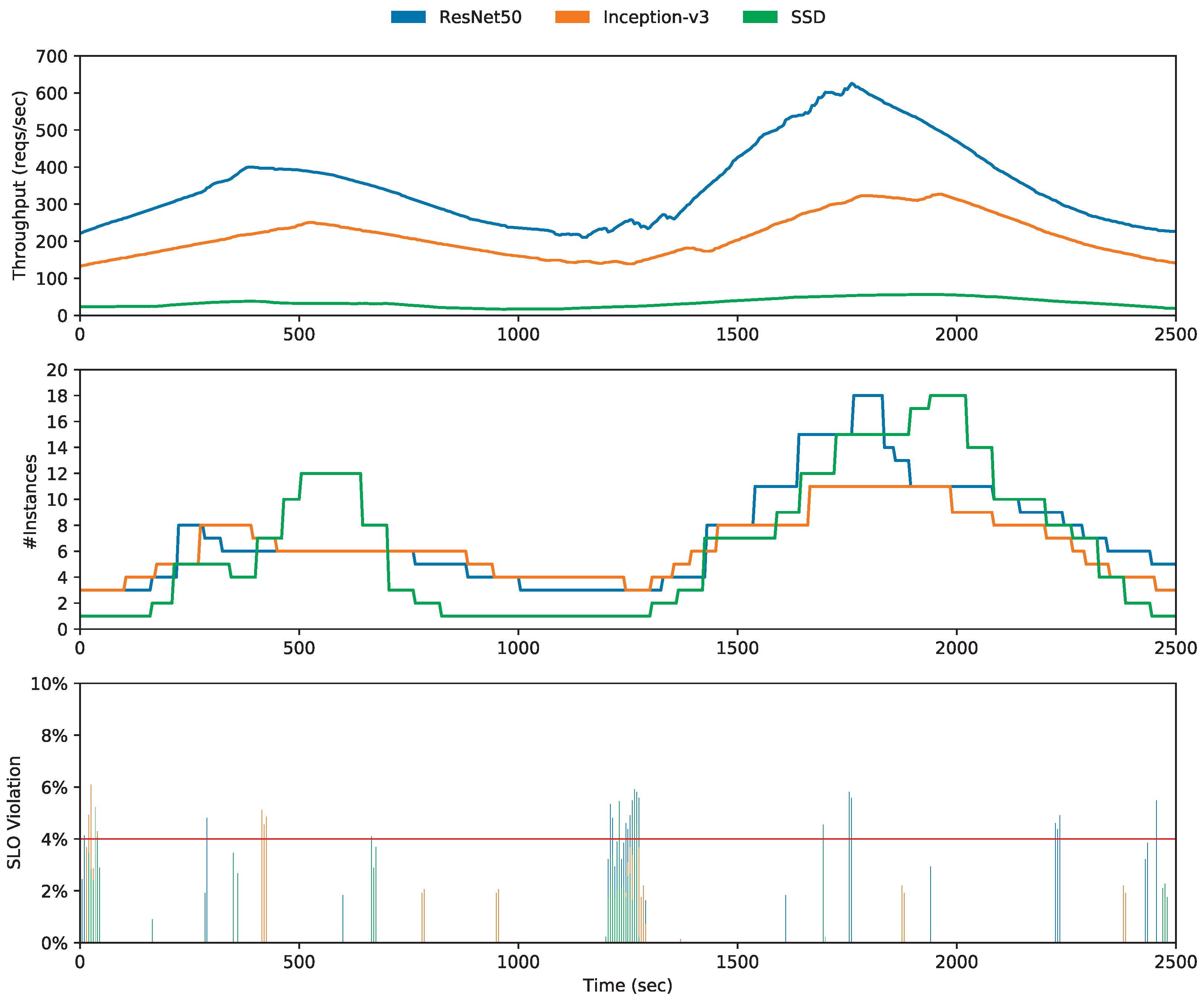1204x999 pixels.
Task: Click the green SSD legend swatch
Action: (760, 17)
